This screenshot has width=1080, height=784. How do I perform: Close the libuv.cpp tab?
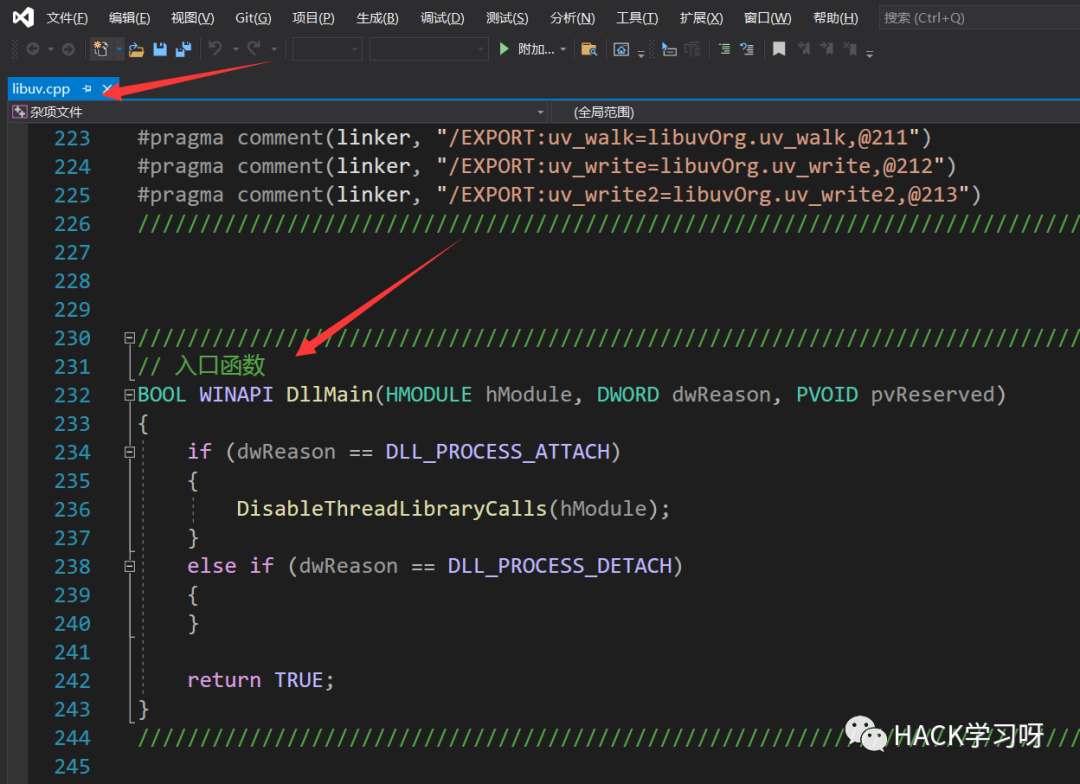point(107,89)
